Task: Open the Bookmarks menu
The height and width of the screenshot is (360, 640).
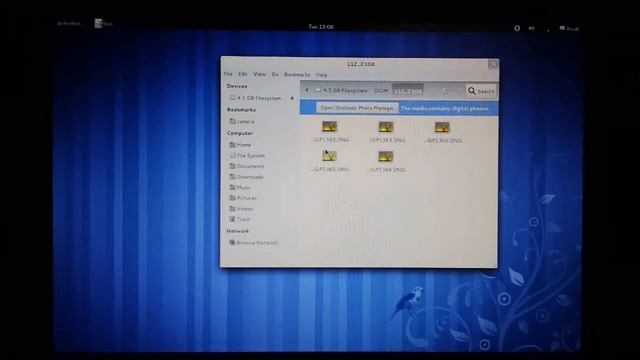Action: (297, 75)
